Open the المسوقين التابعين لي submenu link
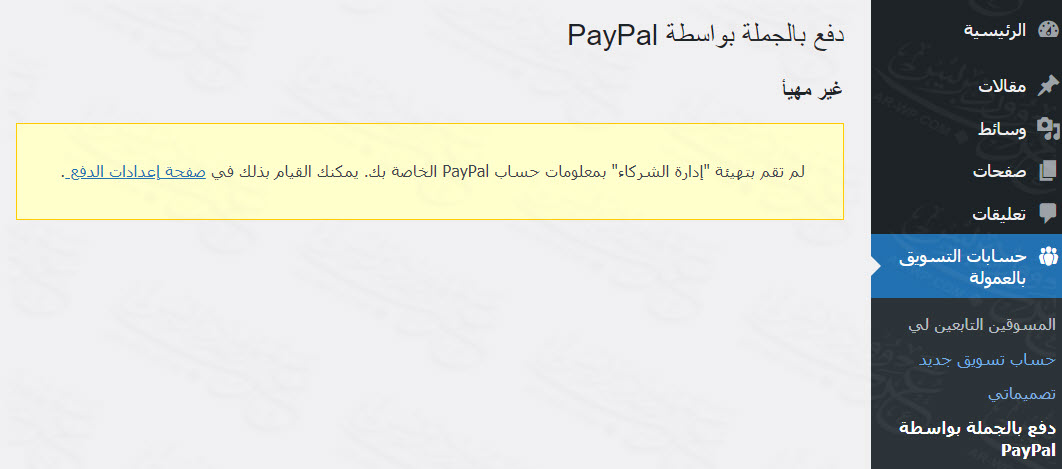Image resolution: width=1062 pixels, height=469 pixels. point(981,325)
